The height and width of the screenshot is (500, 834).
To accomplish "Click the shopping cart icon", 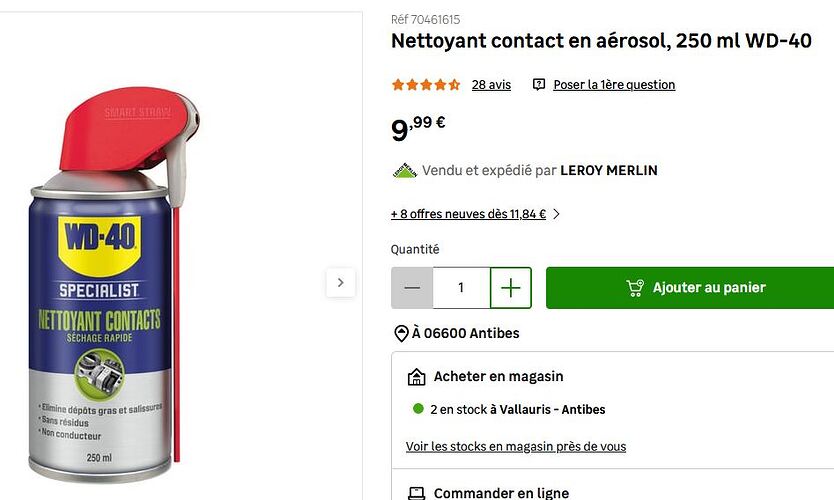I will click(x=635, y=288).
